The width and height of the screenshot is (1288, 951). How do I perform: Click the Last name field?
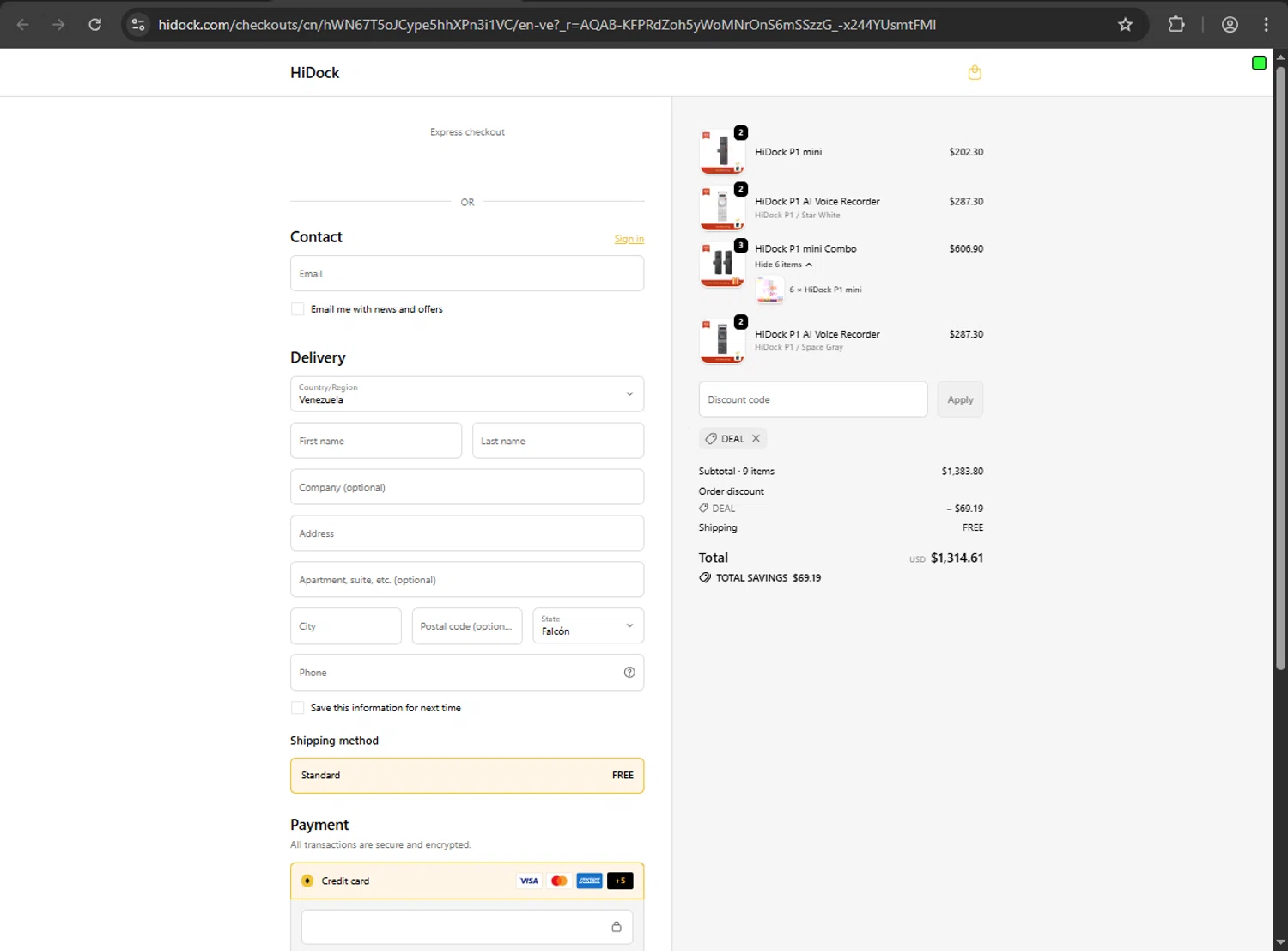(x=558, y=441)
